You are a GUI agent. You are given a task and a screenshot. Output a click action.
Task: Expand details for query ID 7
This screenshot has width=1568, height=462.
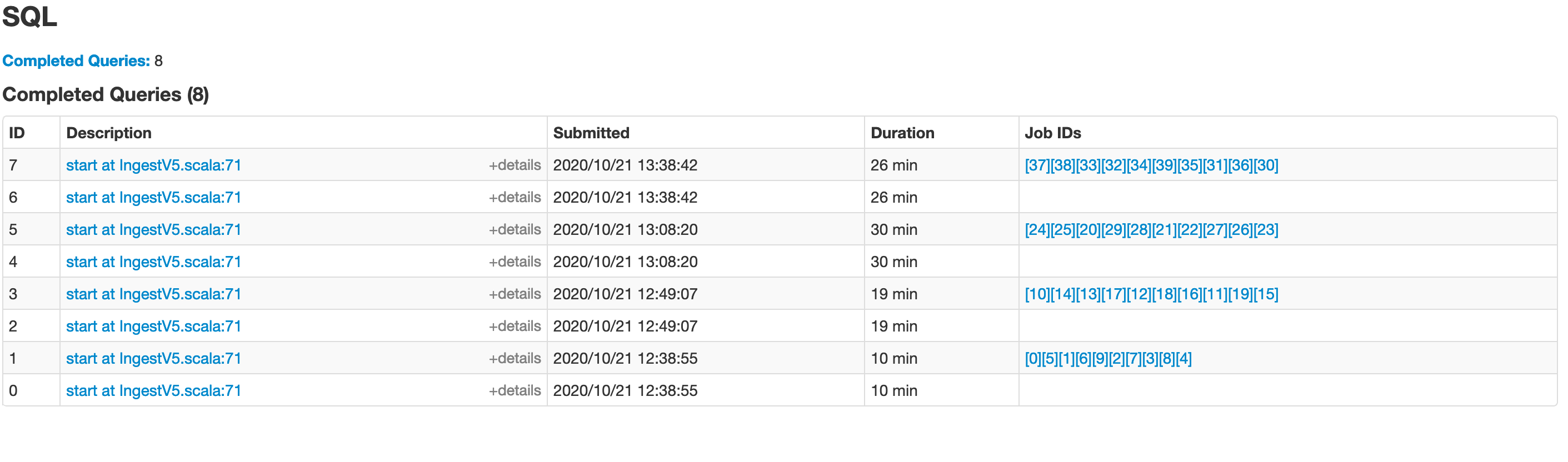point(515,164)
